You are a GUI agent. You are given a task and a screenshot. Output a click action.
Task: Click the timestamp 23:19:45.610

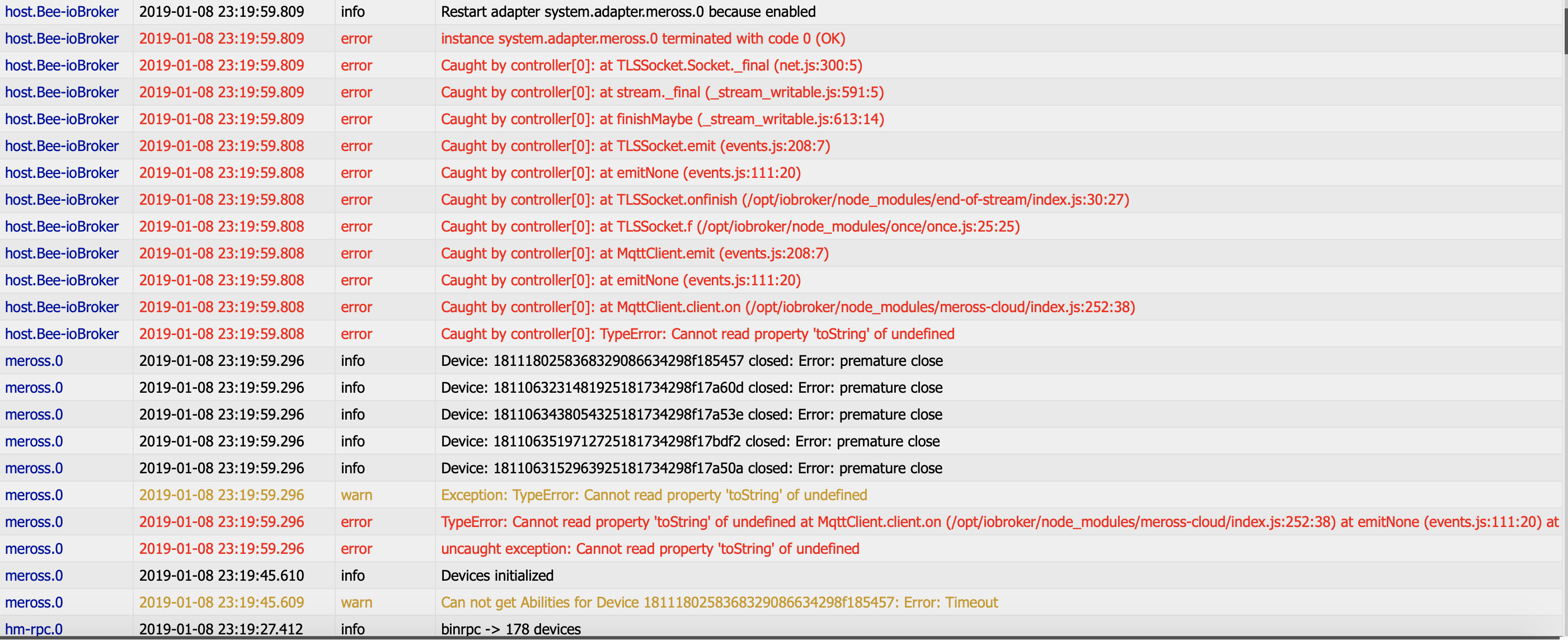221,575
